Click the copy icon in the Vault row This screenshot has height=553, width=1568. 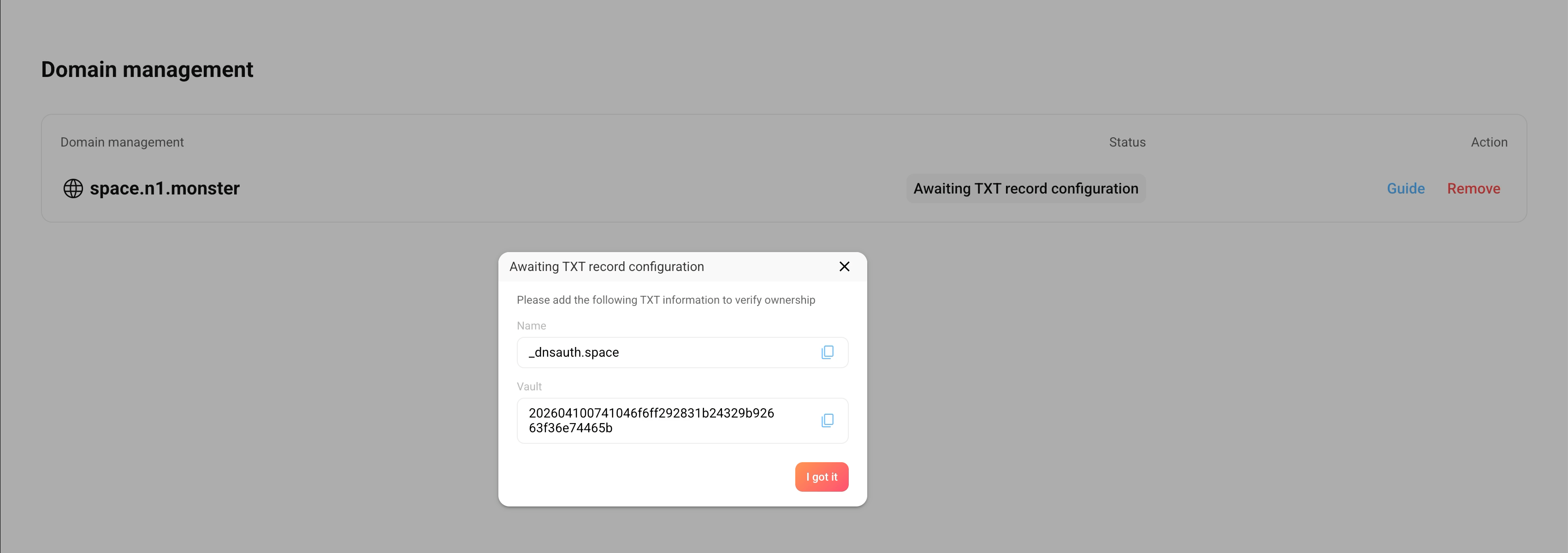pyautogui.click(x=827, y=420)
